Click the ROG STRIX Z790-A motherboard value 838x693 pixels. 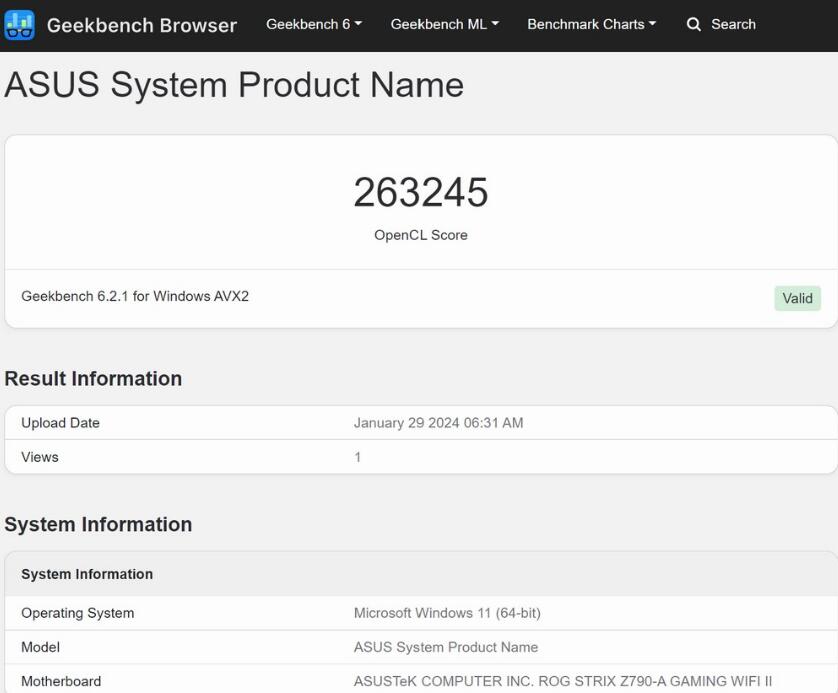coord(563,681)
